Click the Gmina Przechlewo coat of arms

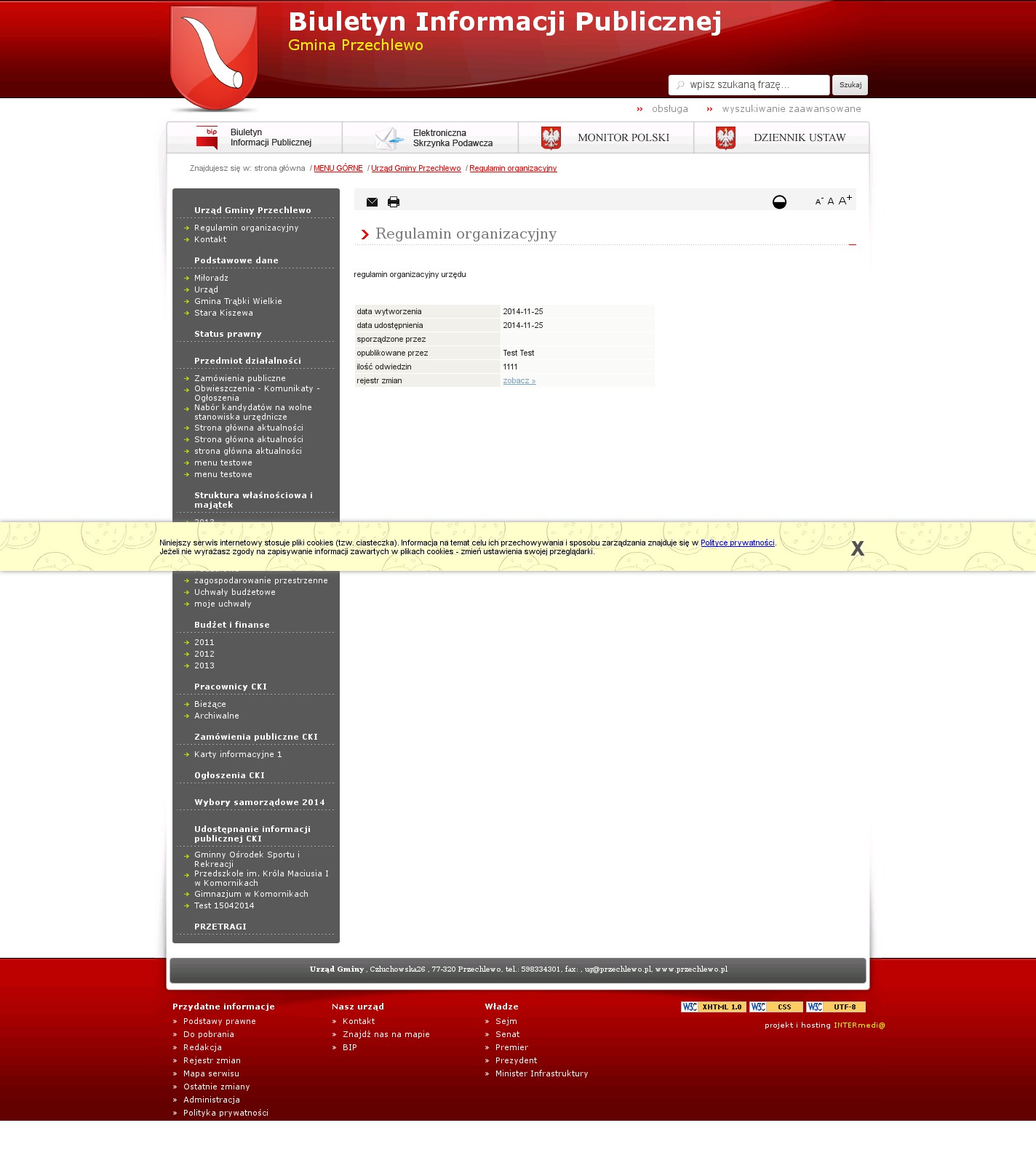[x=214, y=57]
